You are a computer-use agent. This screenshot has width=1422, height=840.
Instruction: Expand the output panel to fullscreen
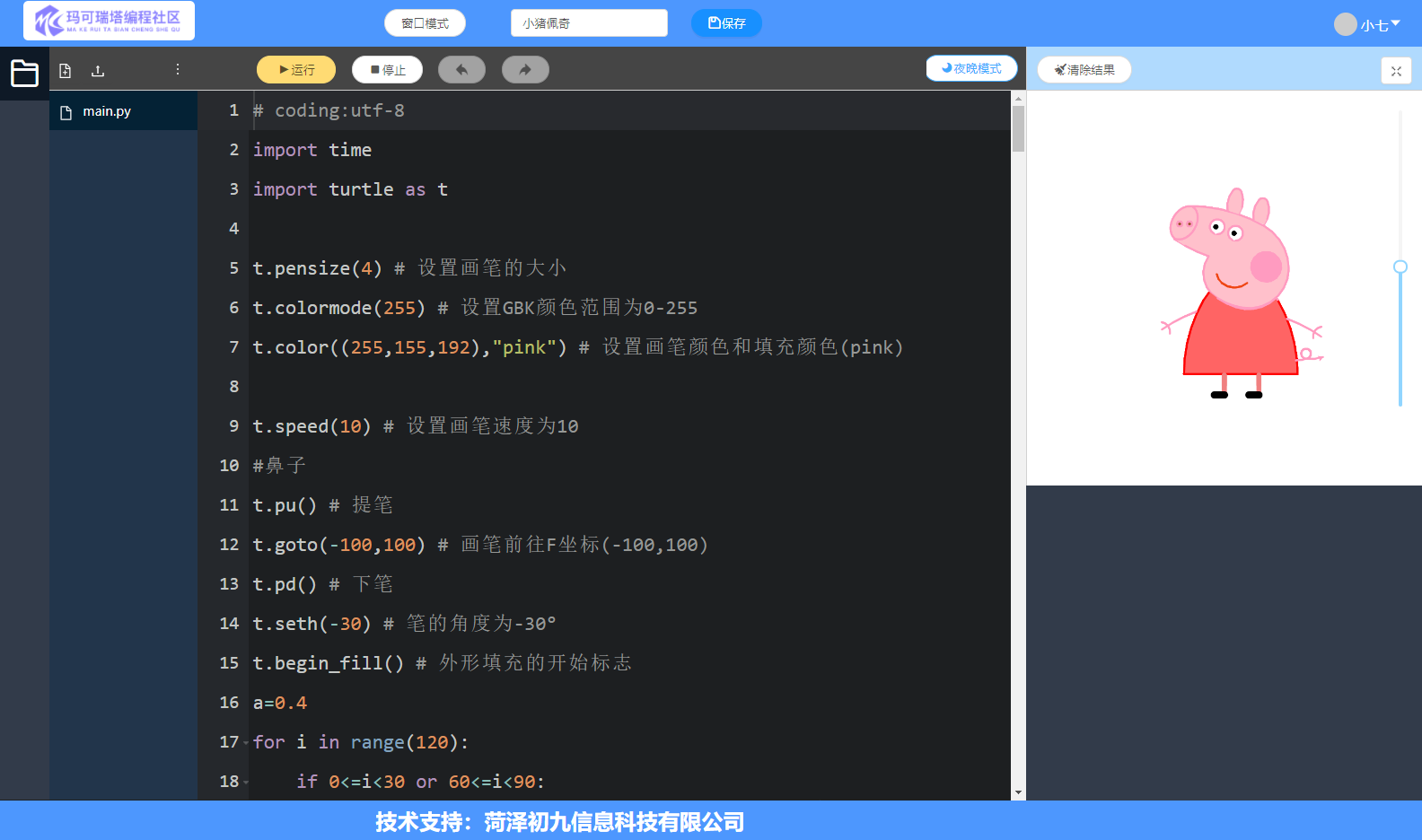coord(1396,71)
